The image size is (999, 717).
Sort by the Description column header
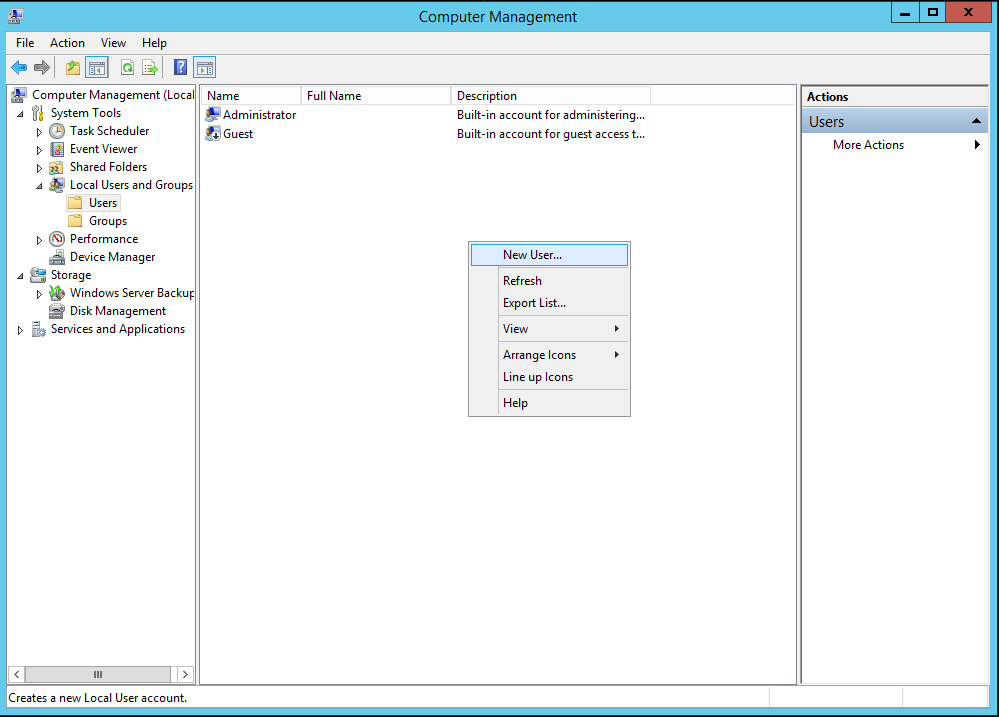tap(550, 96)
